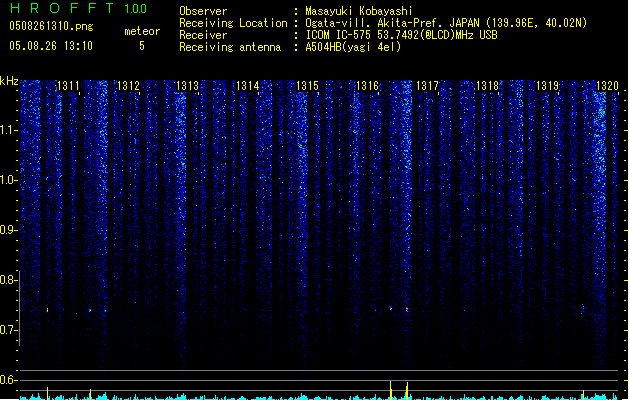The height and width of the screenshot is (400, 629).
Task: Select the observer name Masayuki Kobayashi
Action: 359,11
